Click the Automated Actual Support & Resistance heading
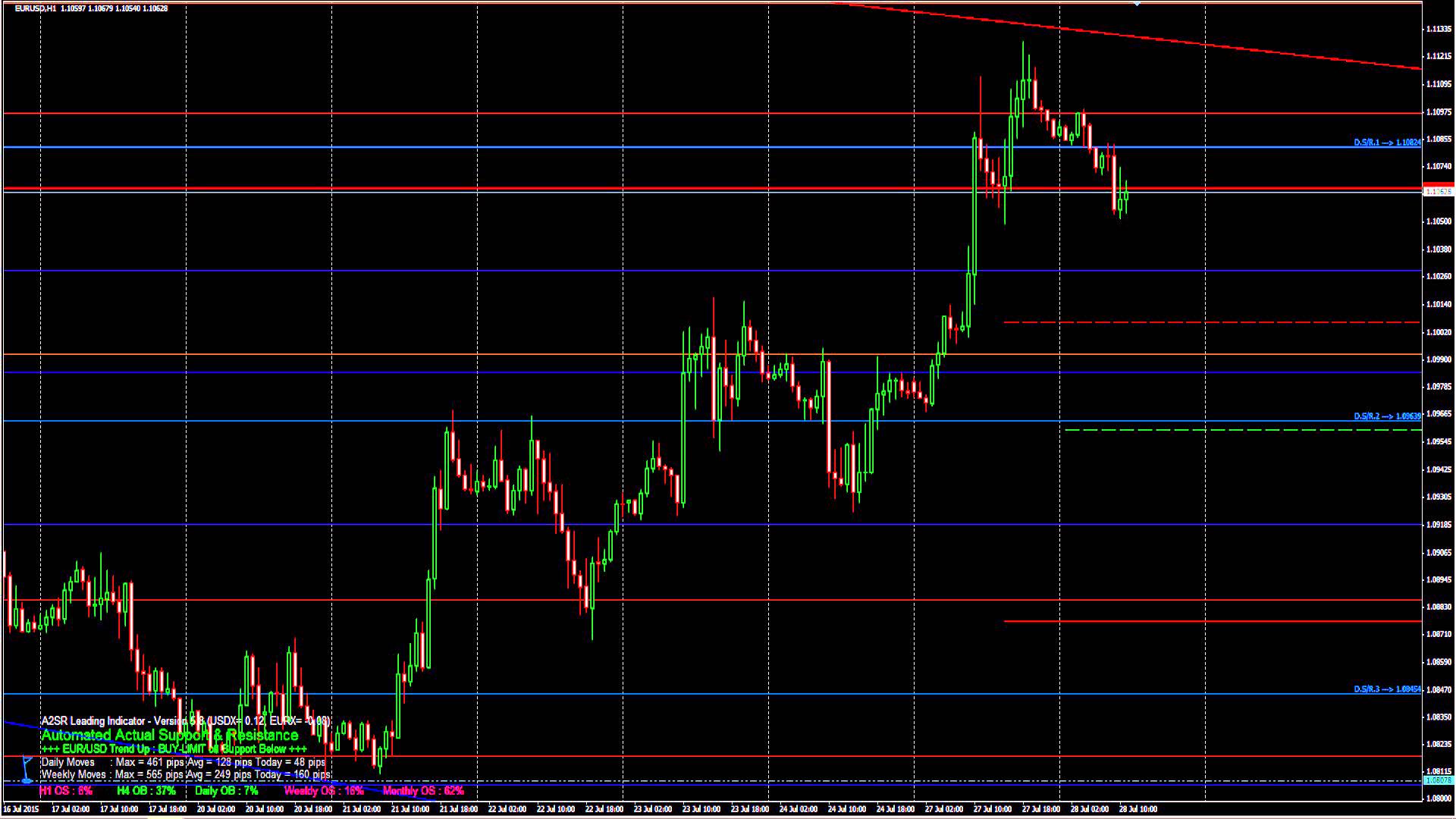Viewport: 1456px width, 819px height. (169, 735)
